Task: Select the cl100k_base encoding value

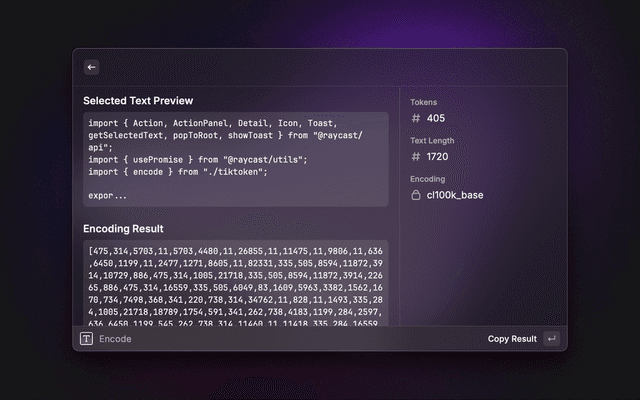Action: click(455, 195)
